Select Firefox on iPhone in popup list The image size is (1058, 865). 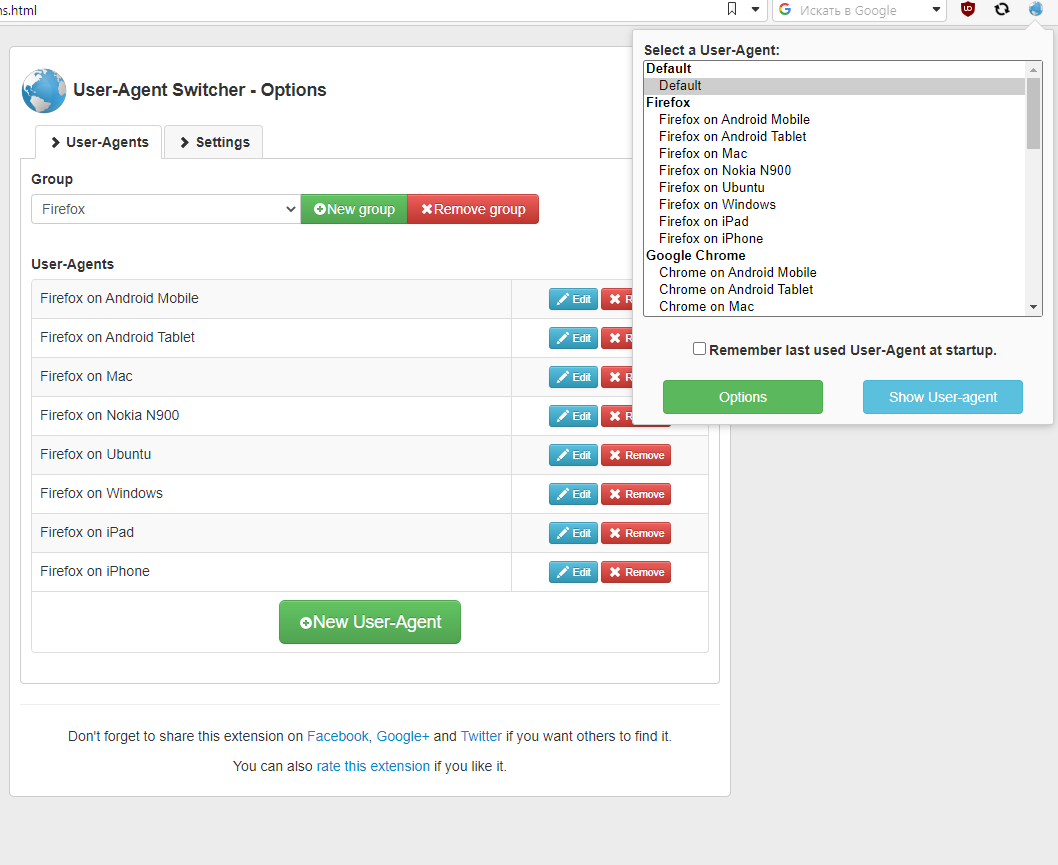(835, 239)
